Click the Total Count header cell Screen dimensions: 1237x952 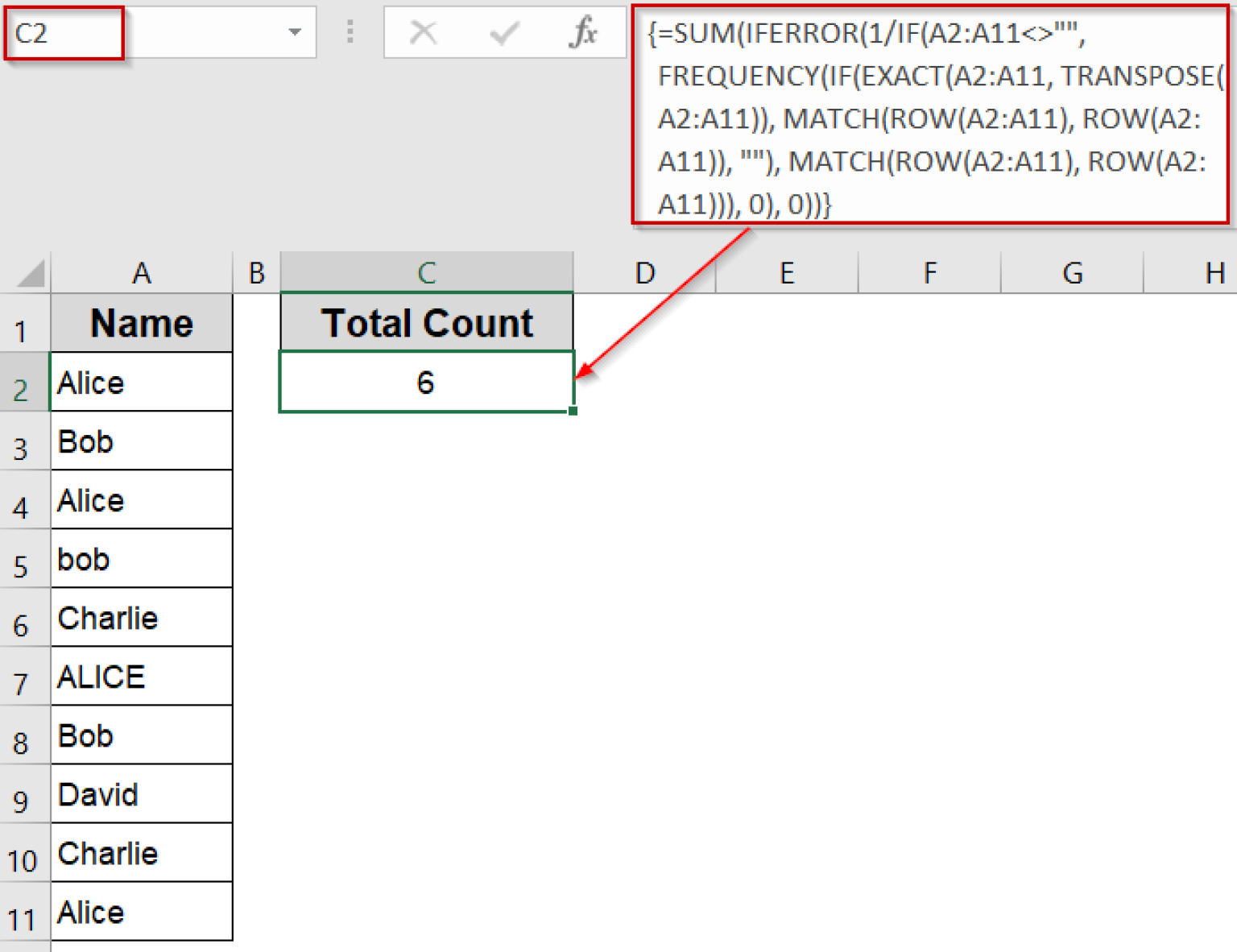(426, 323)
